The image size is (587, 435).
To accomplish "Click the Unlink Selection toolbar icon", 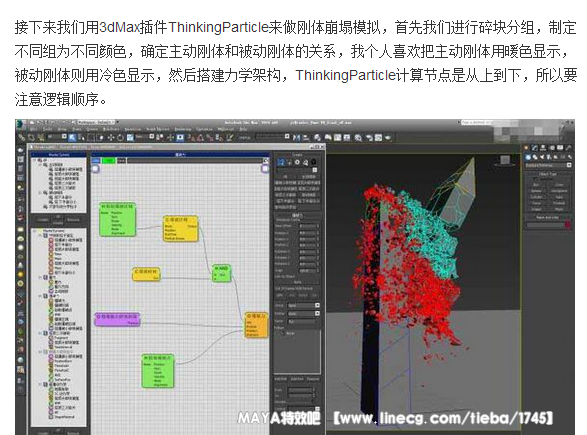I will click(31, 137).
